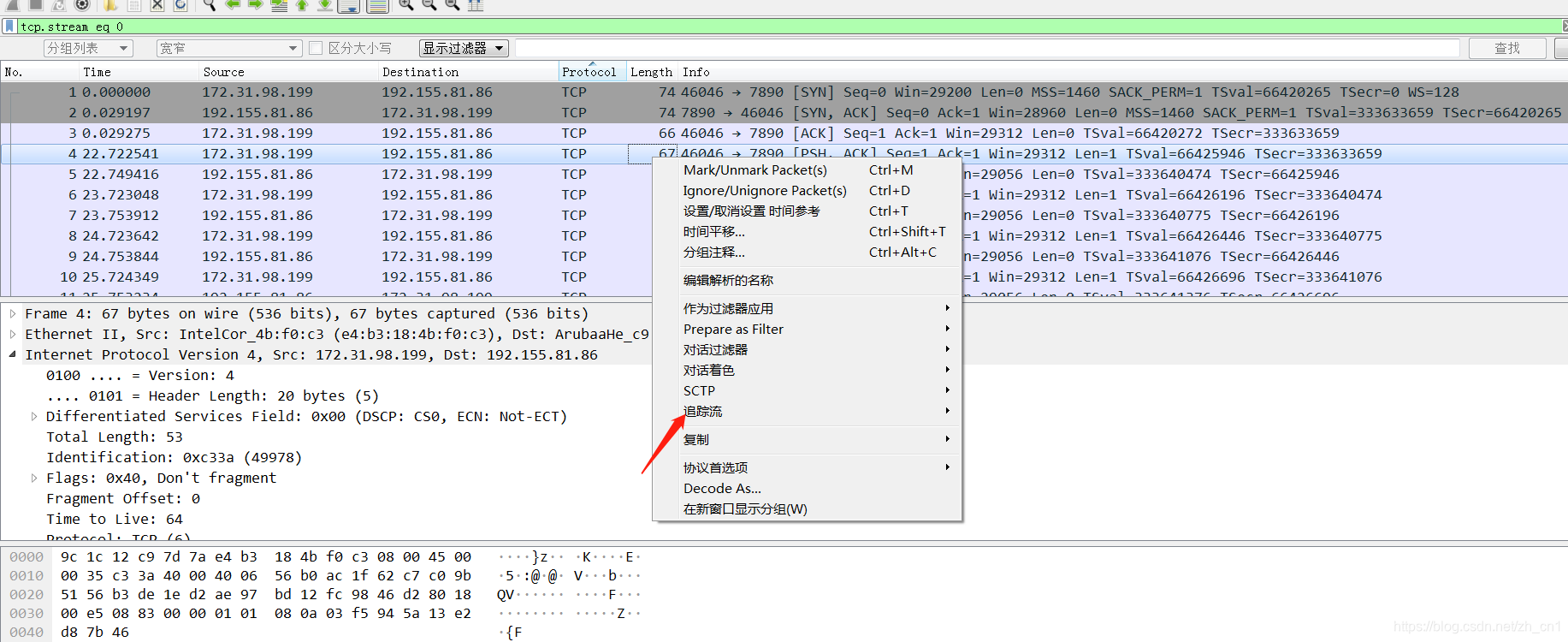Sort by No. column header

[39, 72]
